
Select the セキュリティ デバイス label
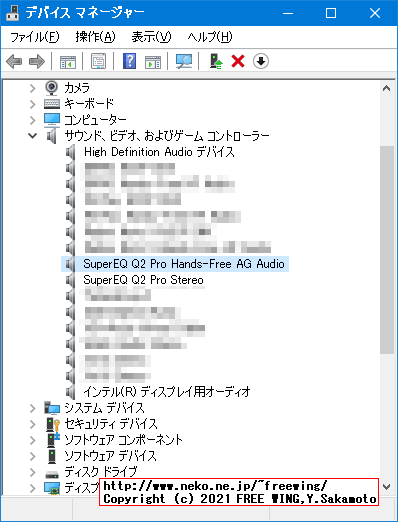pos(110,424)
